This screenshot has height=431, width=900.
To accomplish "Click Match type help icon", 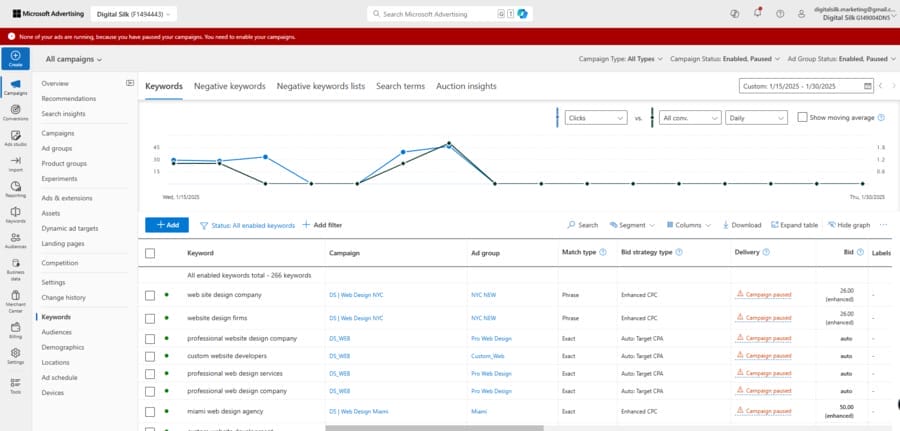I will pos(603,252).
